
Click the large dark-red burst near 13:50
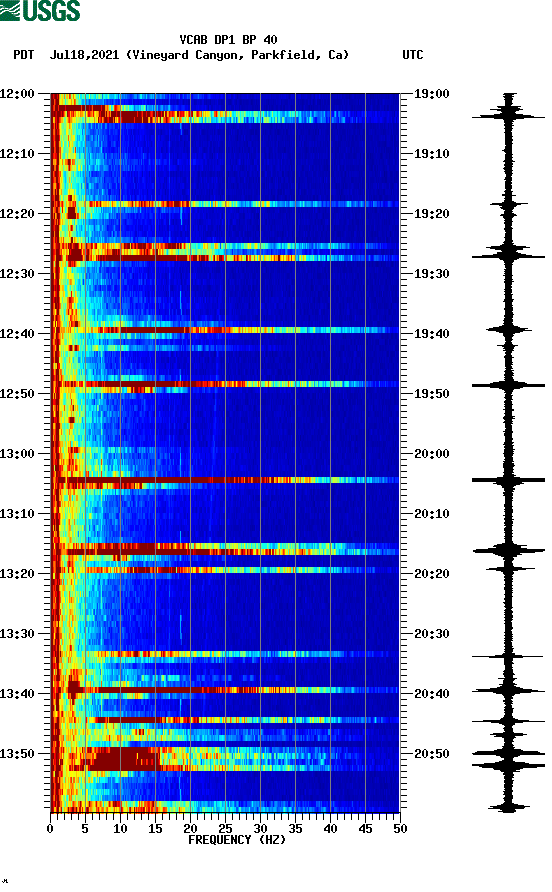[x=122, y=759]
